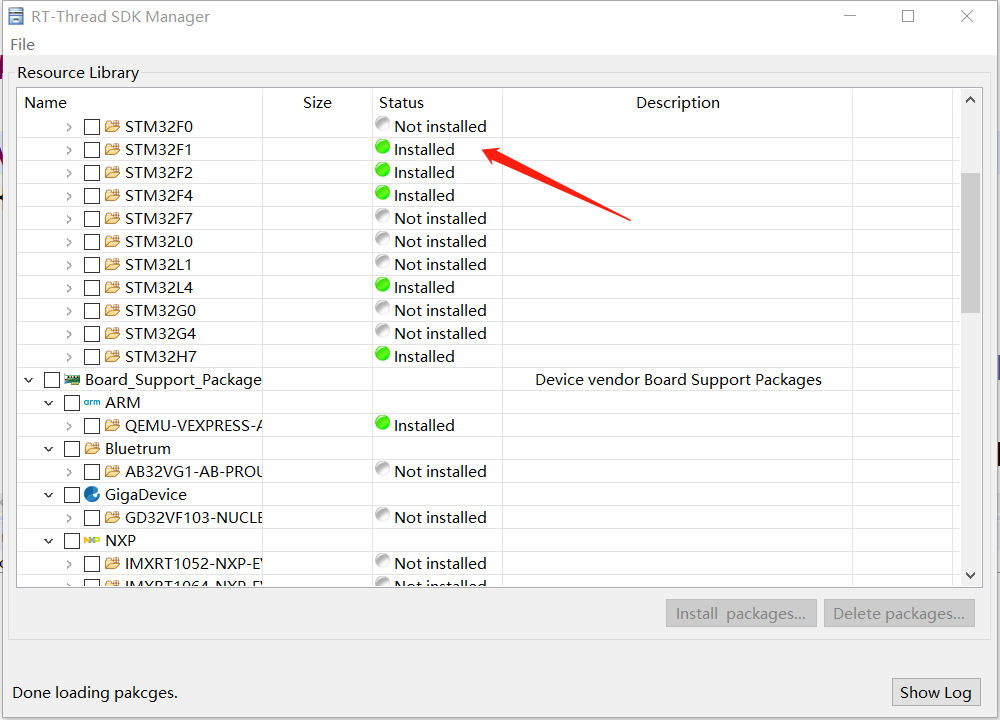
Task: Check the NXP vendor checkbox
Action: (x=72, y=541)
